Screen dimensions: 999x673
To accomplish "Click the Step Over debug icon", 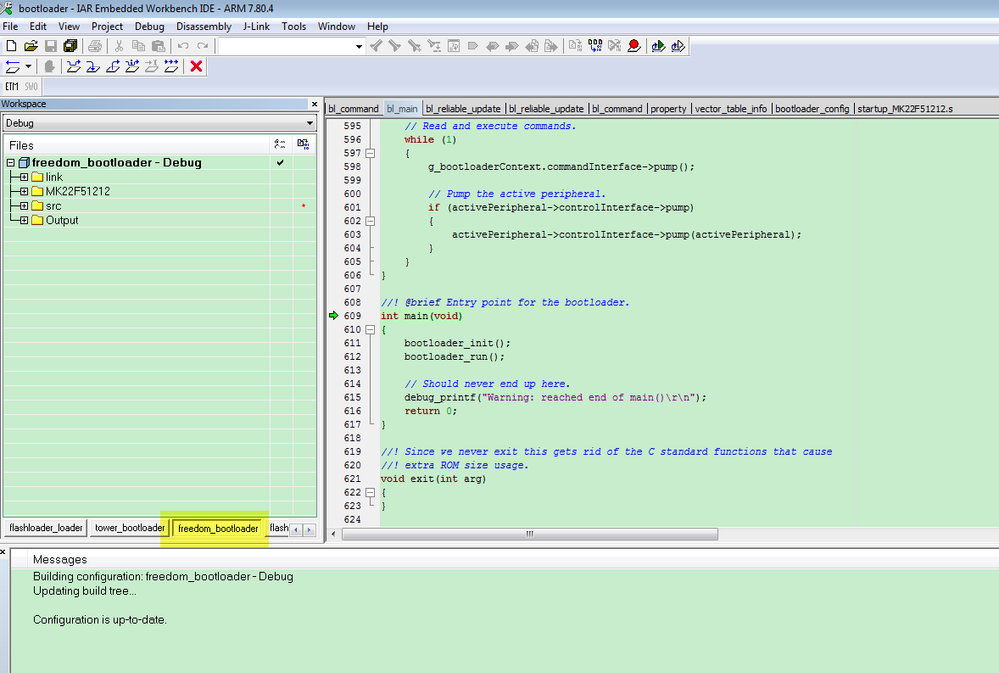I will 73,67.
